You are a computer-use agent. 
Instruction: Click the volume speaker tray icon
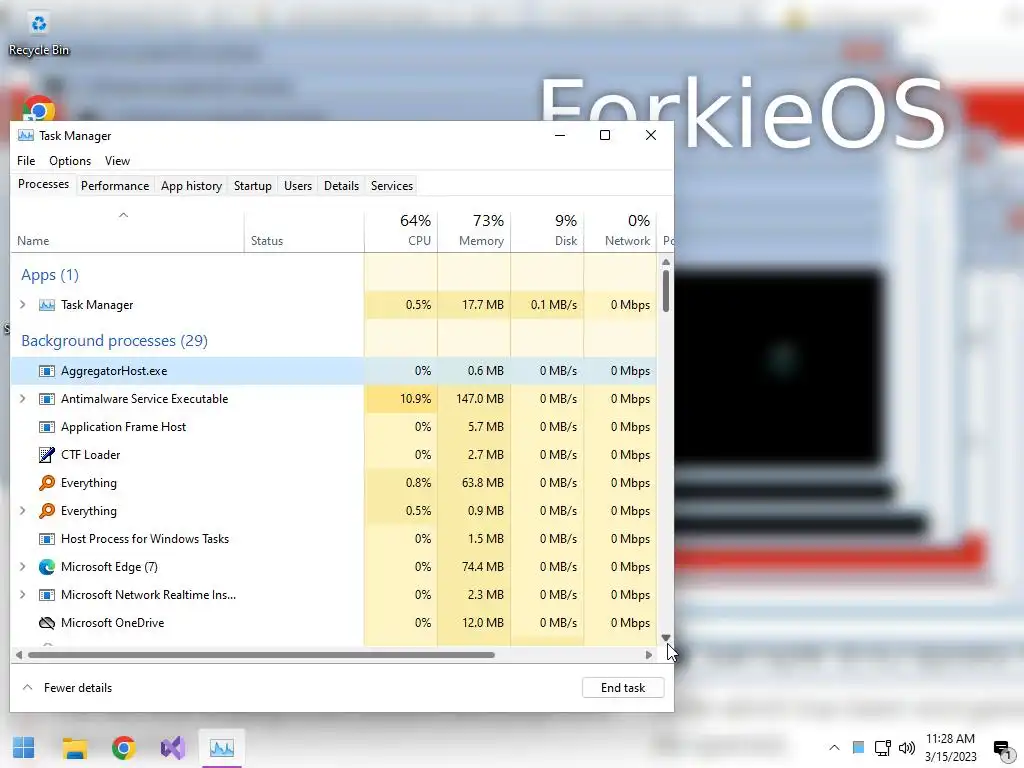pyautogui.click(x=907, y=748)
